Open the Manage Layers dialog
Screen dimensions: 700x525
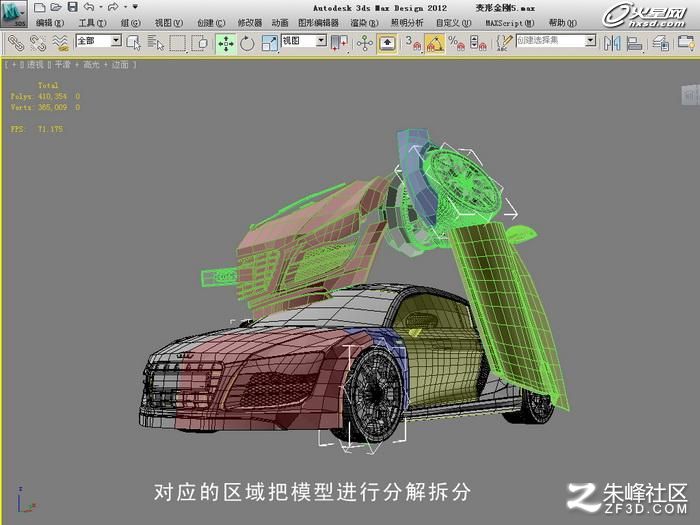[660, 43]
